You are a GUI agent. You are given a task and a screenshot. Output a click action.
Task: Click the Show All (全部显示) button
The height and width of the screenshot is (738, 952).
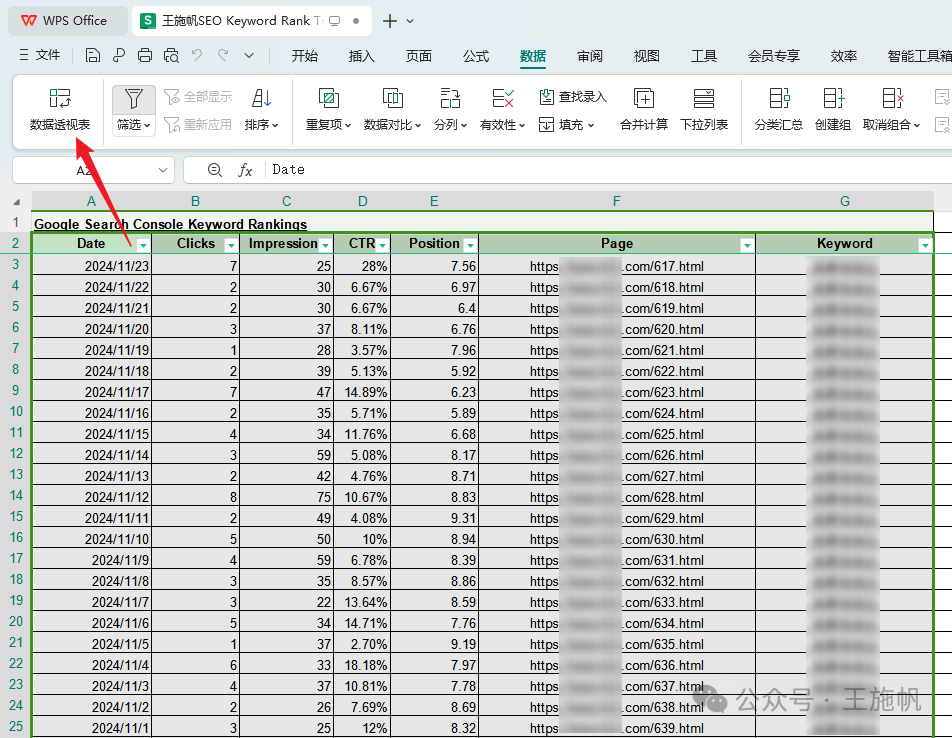click(199, 97)
